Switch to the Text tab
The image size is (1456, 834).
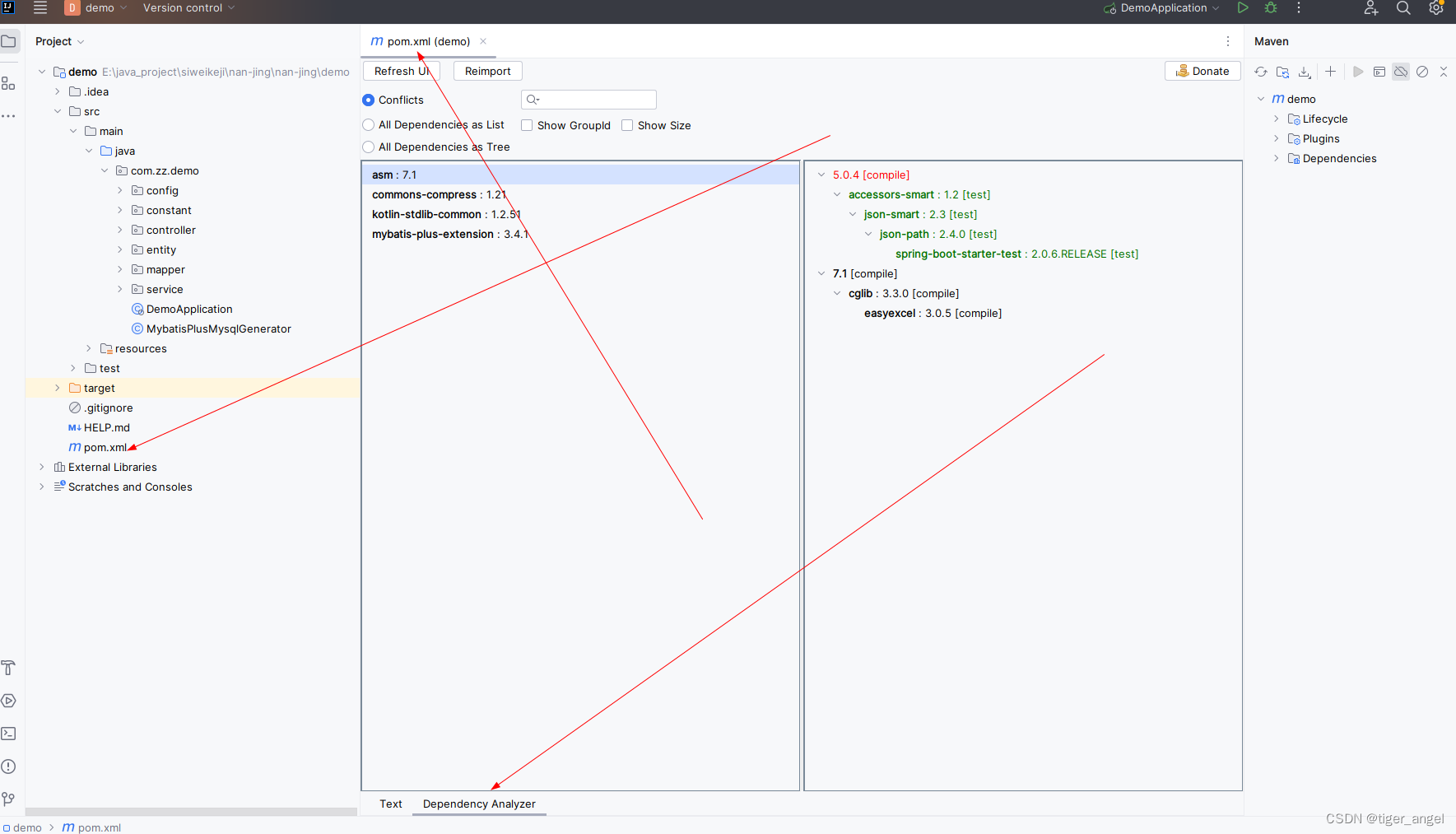coord(390,804)
